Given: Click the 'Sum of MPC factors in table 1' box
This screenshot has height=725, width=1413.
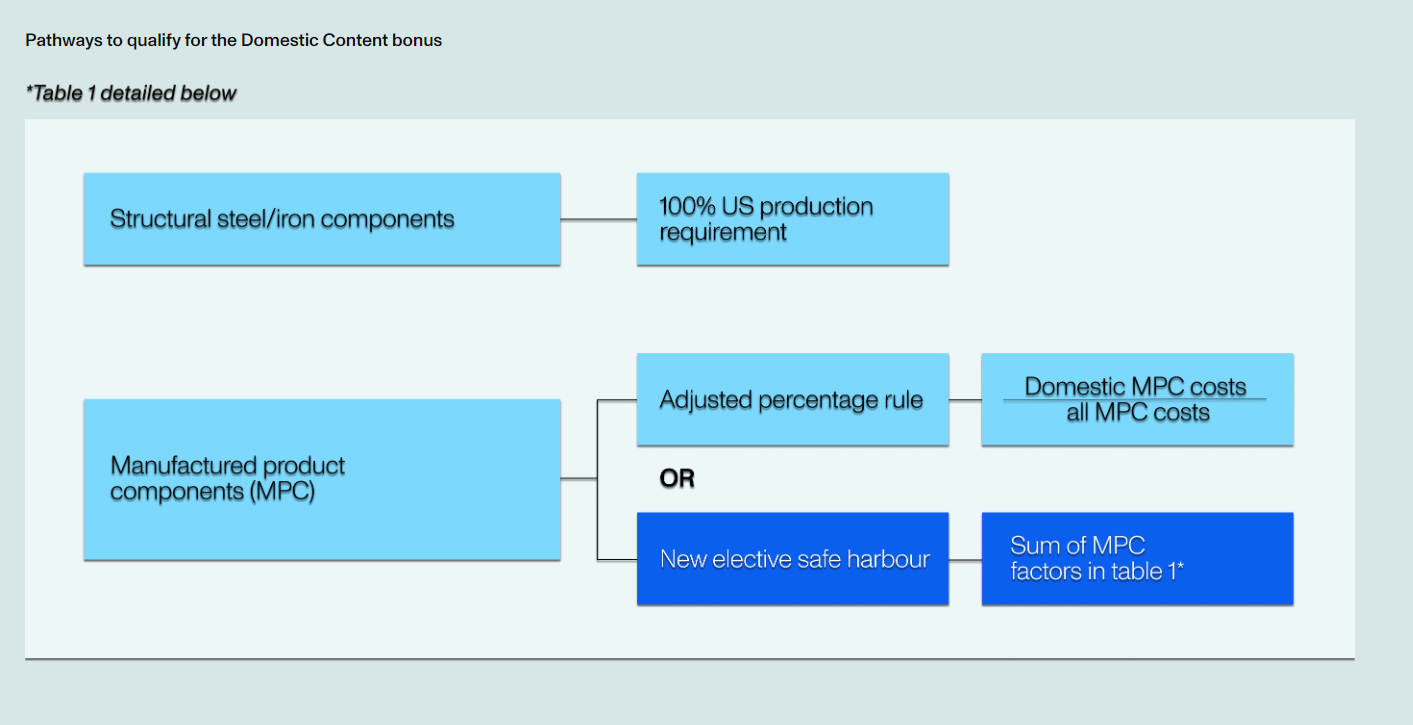Looking at the screenshot, I should (1137, 559).
